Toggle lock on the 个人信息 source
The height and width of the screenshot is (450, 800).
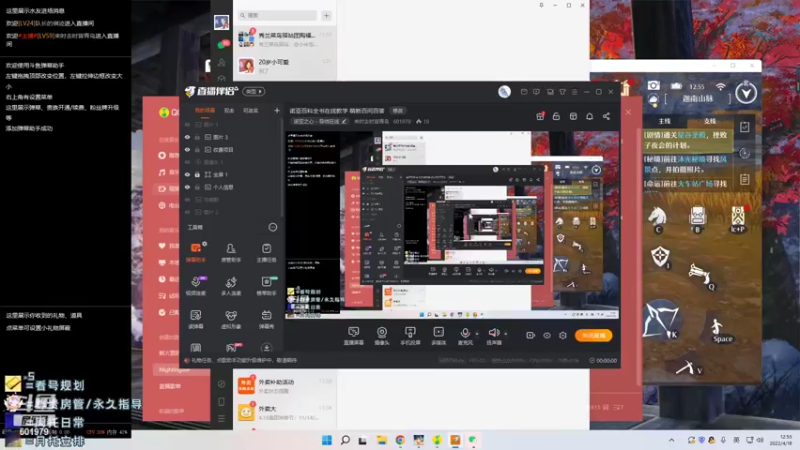[x=197, y=187]
